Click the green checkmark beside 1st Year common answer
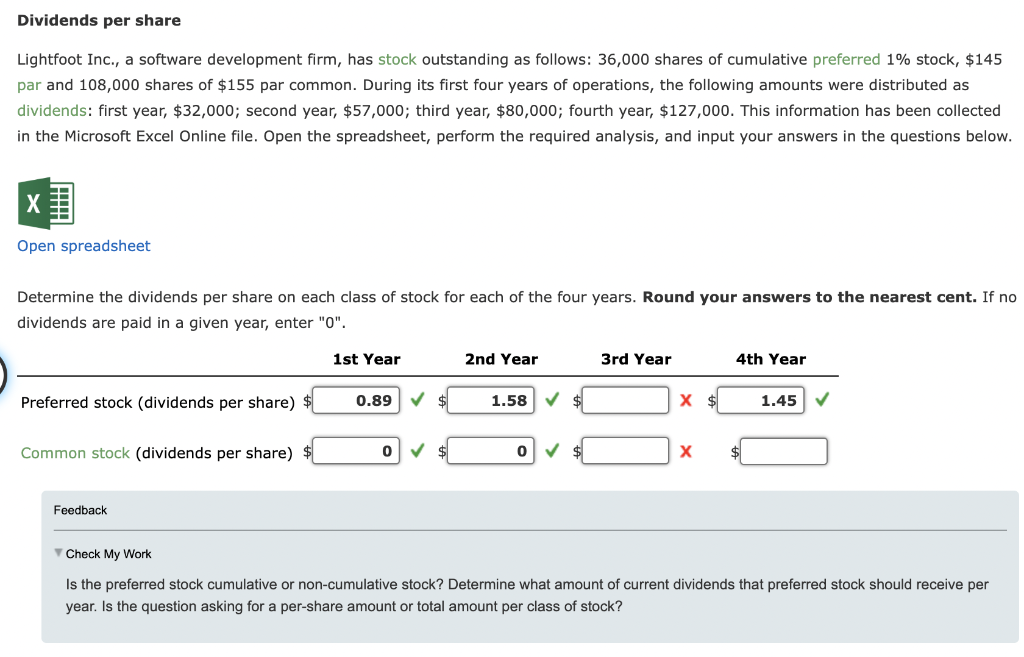Screen dimensions: 1024x657 click(x=417, y=450)
